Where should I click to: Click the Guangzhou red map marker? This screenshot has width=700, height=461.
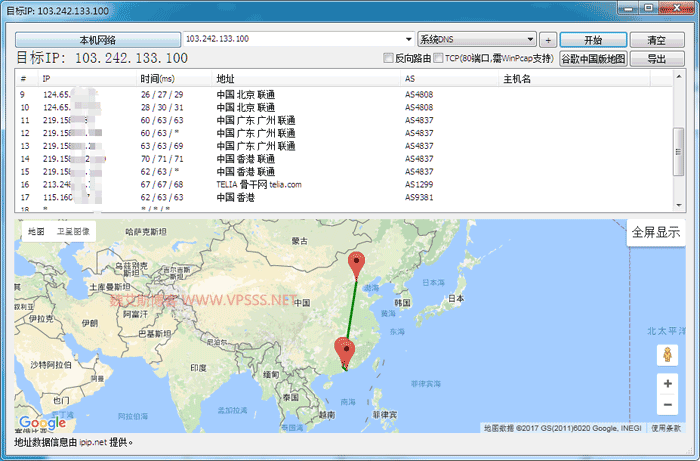point(346,353)
